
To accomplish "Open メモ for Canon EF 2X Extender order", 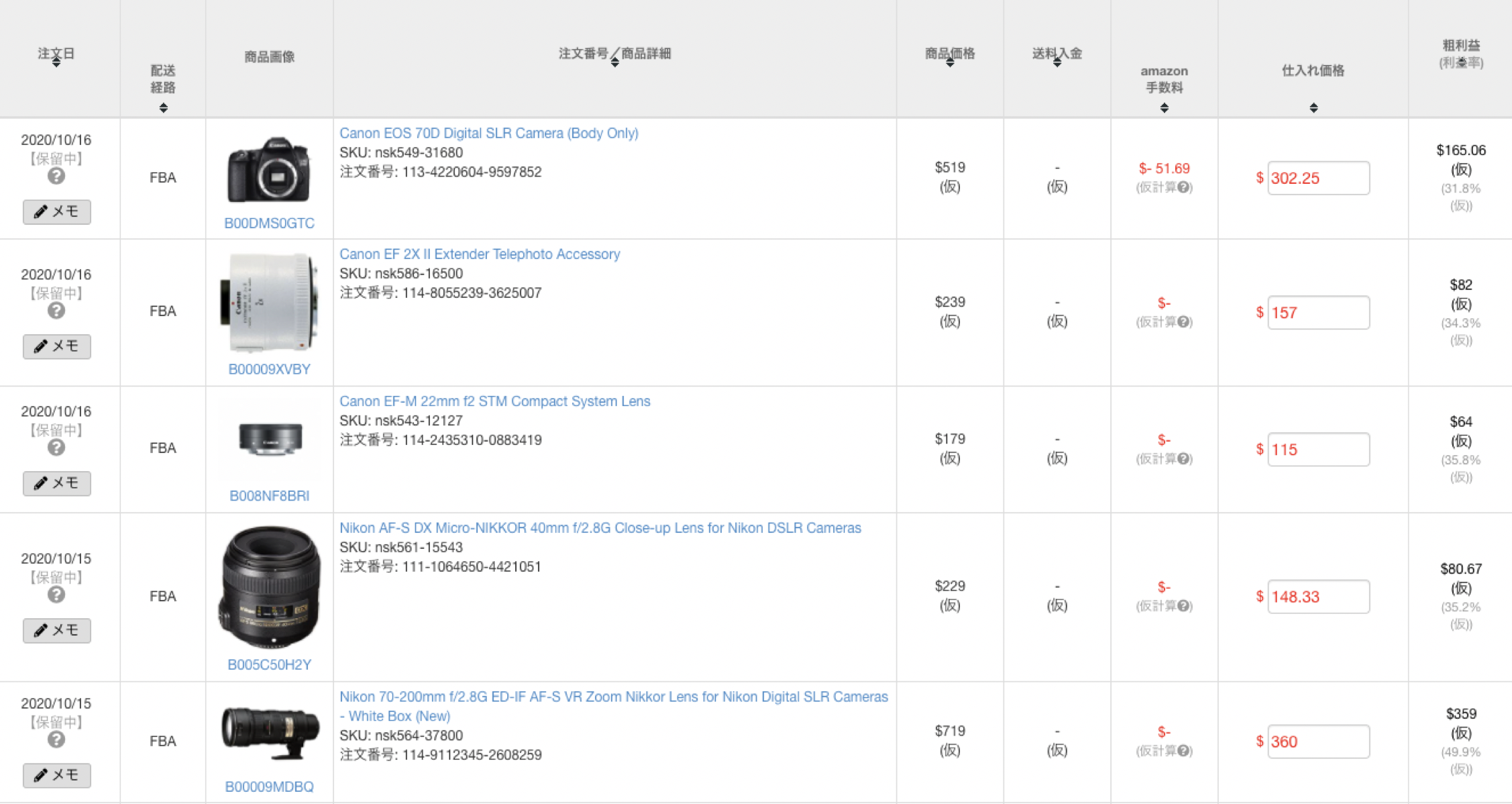I will [56, 346].
